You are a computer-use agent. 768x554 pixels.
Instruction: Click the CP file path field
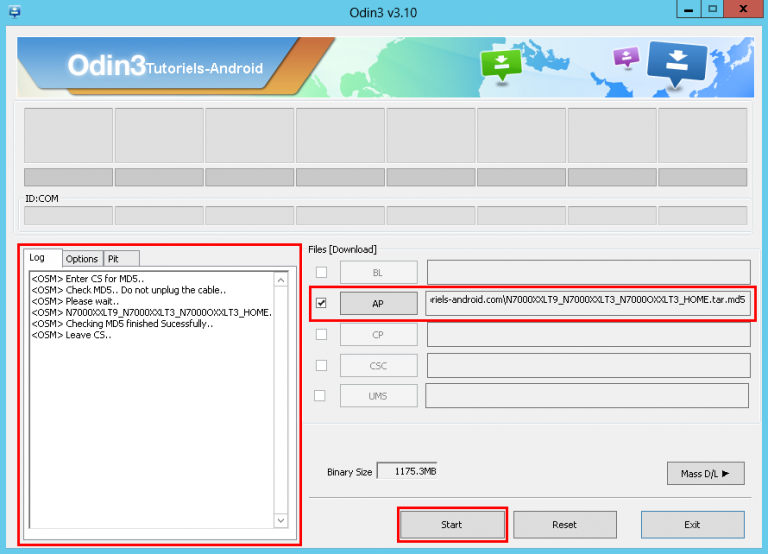point(588,335)
